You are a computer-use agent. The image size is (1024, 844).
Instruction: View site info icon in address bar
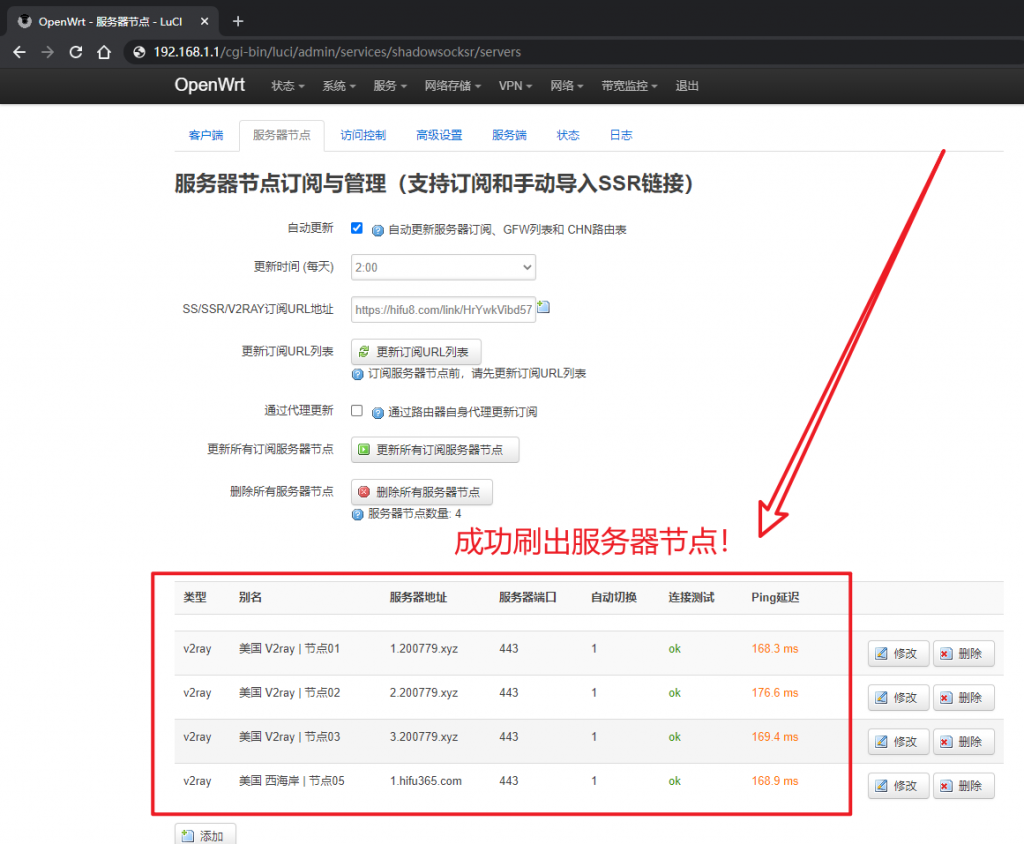[139, 52]
